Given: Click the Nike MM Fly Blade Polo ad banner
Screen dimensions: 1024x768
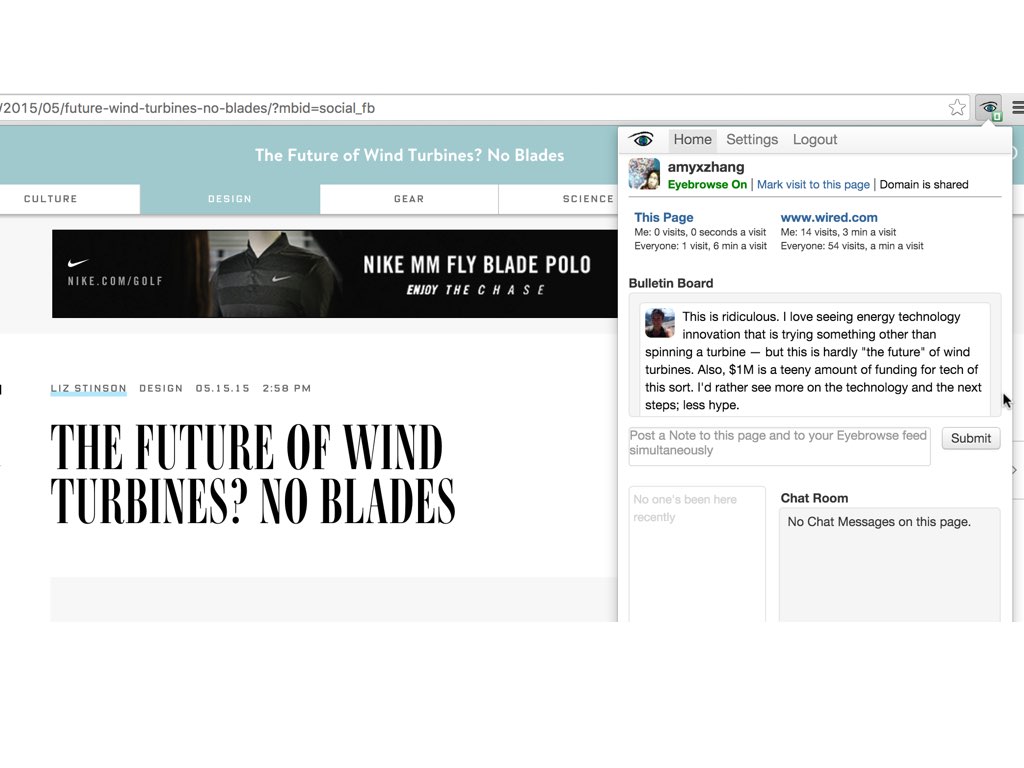Looking at the screenshot, I should pyautogui.click(x=334, y=274).
